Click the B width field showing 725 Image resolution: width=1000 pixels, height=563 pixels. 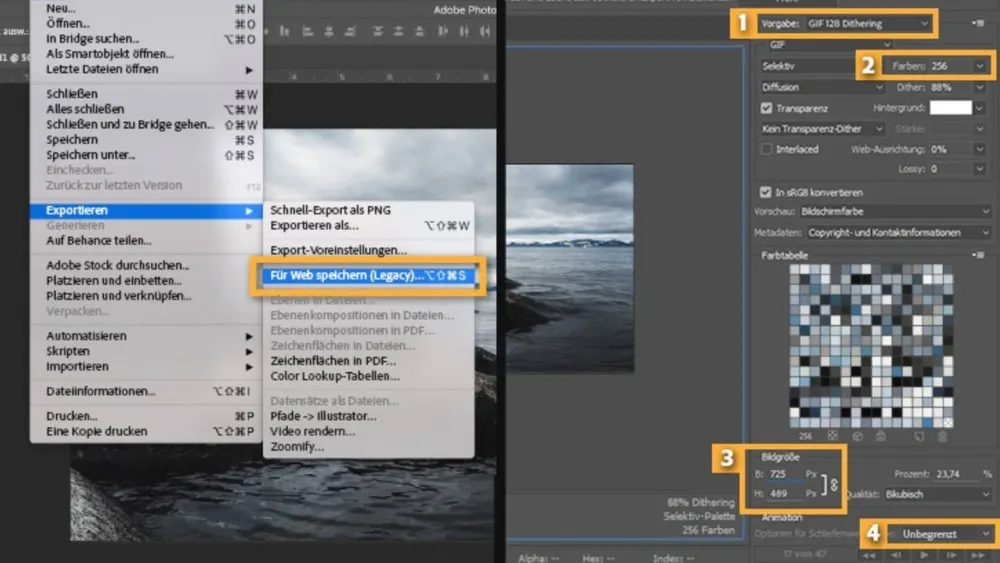(784, 474)
